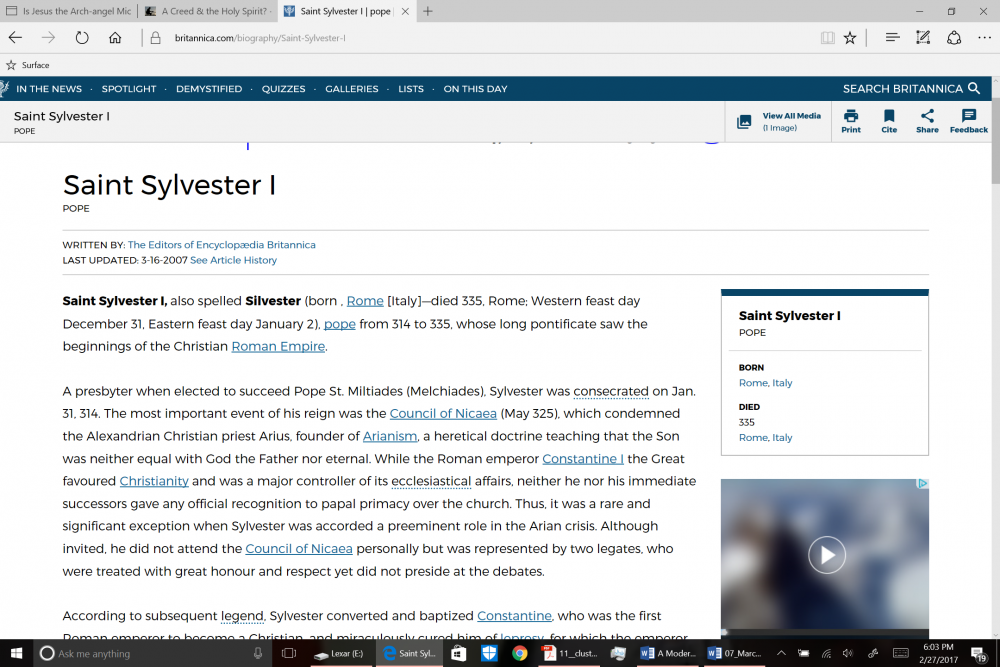
Task: Open DEMYSTIFIED section
Action: point(209,89)
